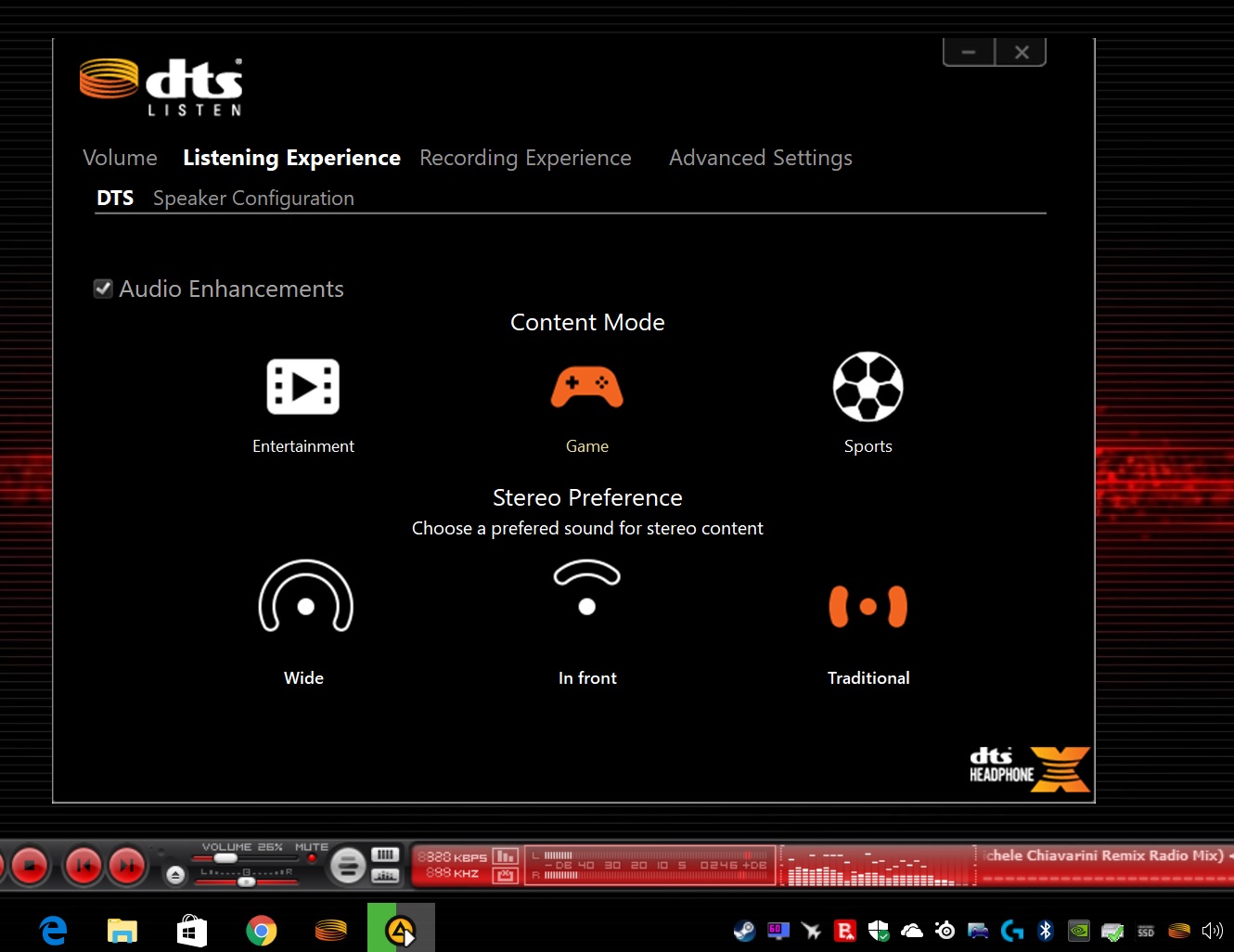The height and width of the screenshot is (952, 1234).
Task: Open the system volume speaker icon
Action: coord(1213,931)
